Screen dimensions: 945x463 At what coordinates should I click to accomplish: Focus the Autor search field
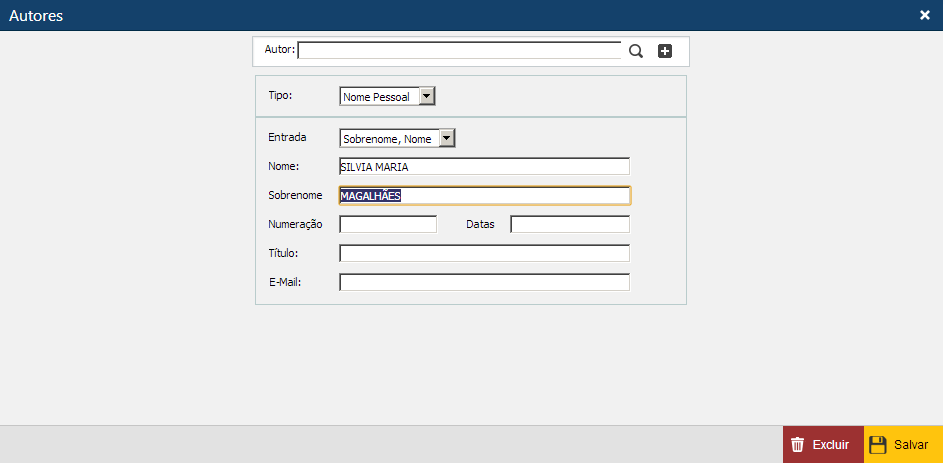[459, 51]
